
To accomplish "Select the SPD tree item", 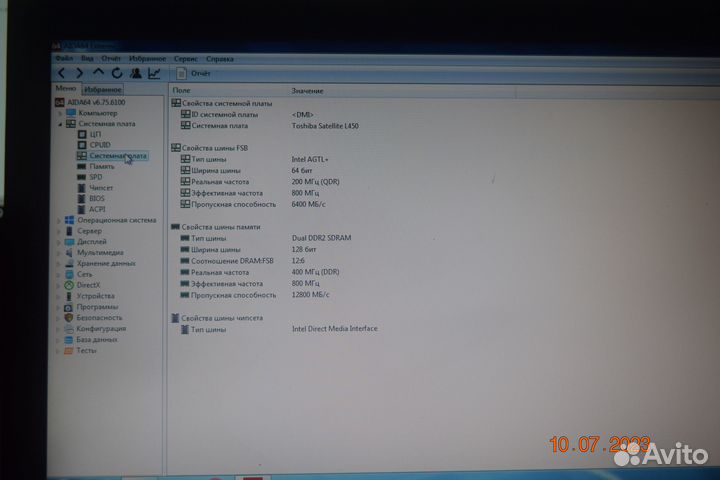I will point(96,177).
